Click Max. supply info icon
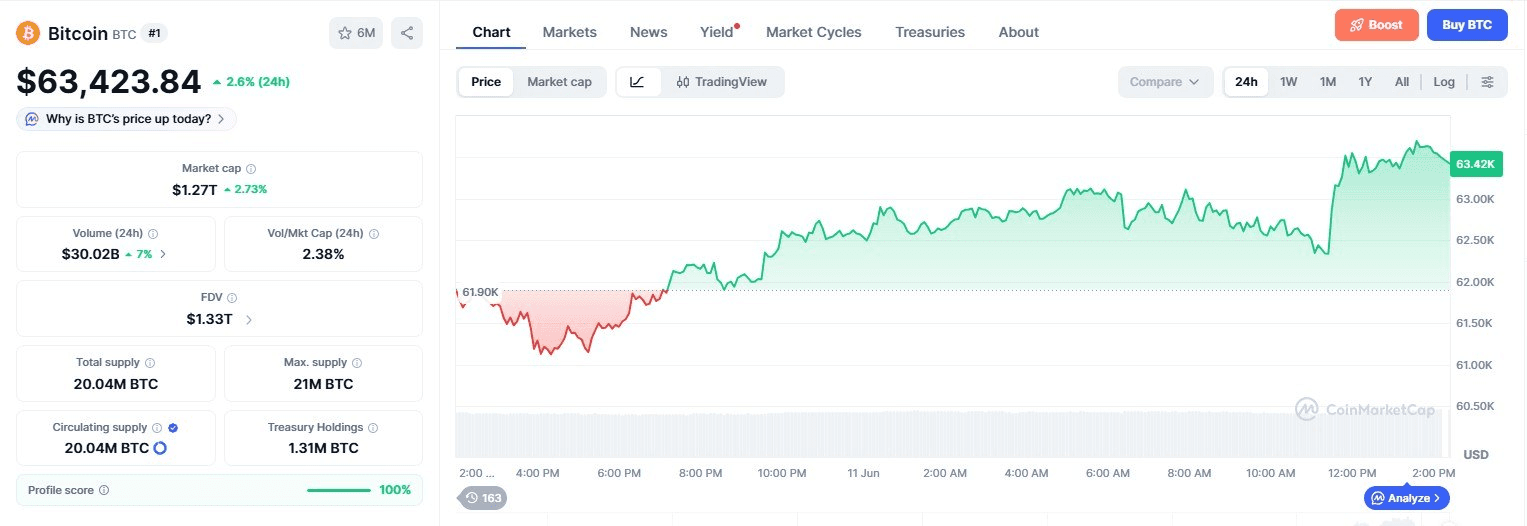The image size is (1527, 526). (x=357, y=363)
